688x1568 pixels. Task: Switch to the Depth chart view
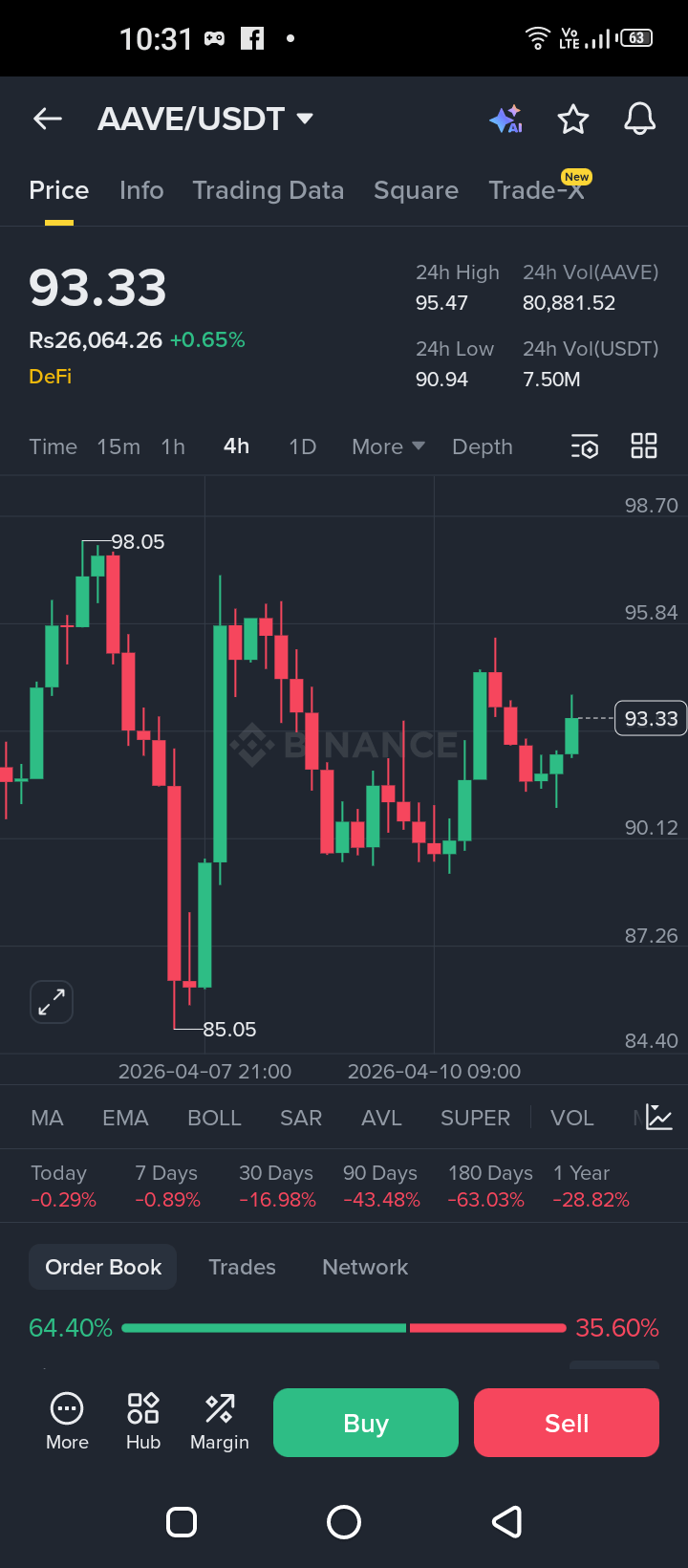pos(483,446)
